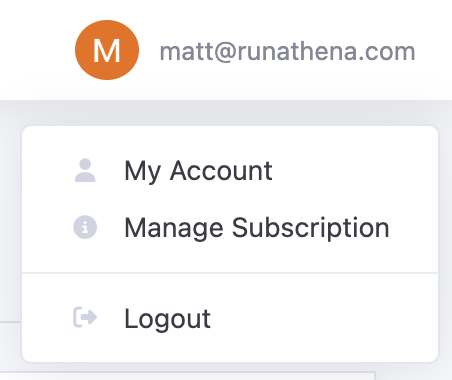Click the icon next to Logout
The image size is (452, 380).
click(x=85, y=317)
